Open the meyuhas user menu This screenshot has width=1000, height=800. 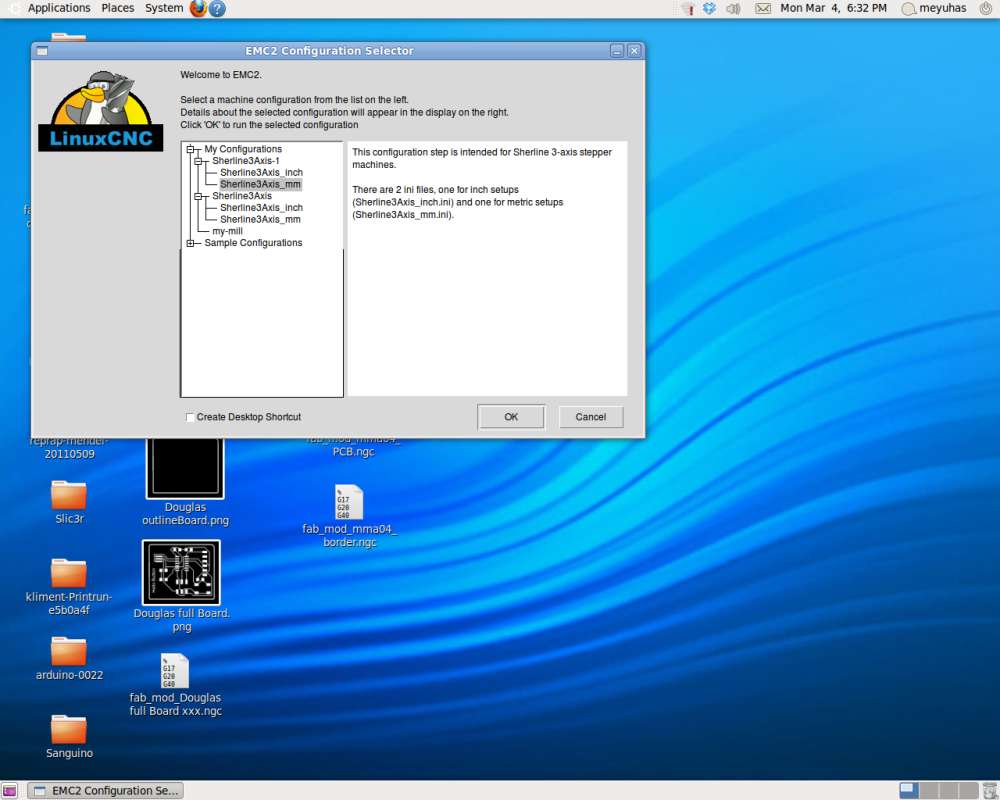tap(943, 8)
